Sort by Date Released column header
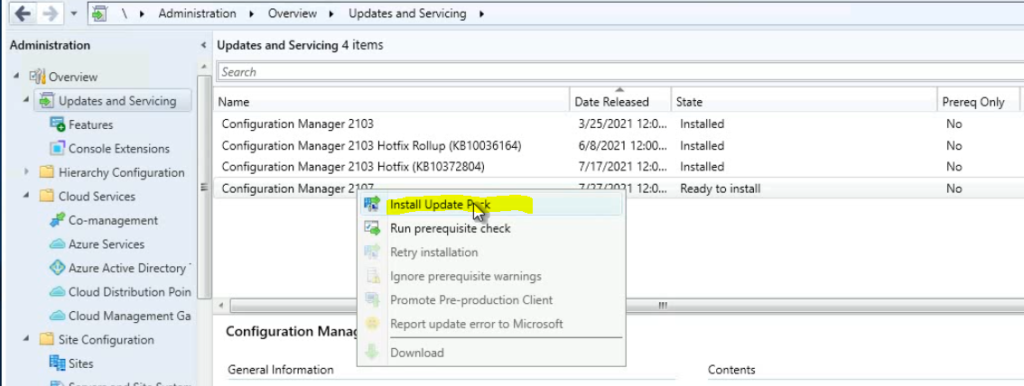 [620, 102]
